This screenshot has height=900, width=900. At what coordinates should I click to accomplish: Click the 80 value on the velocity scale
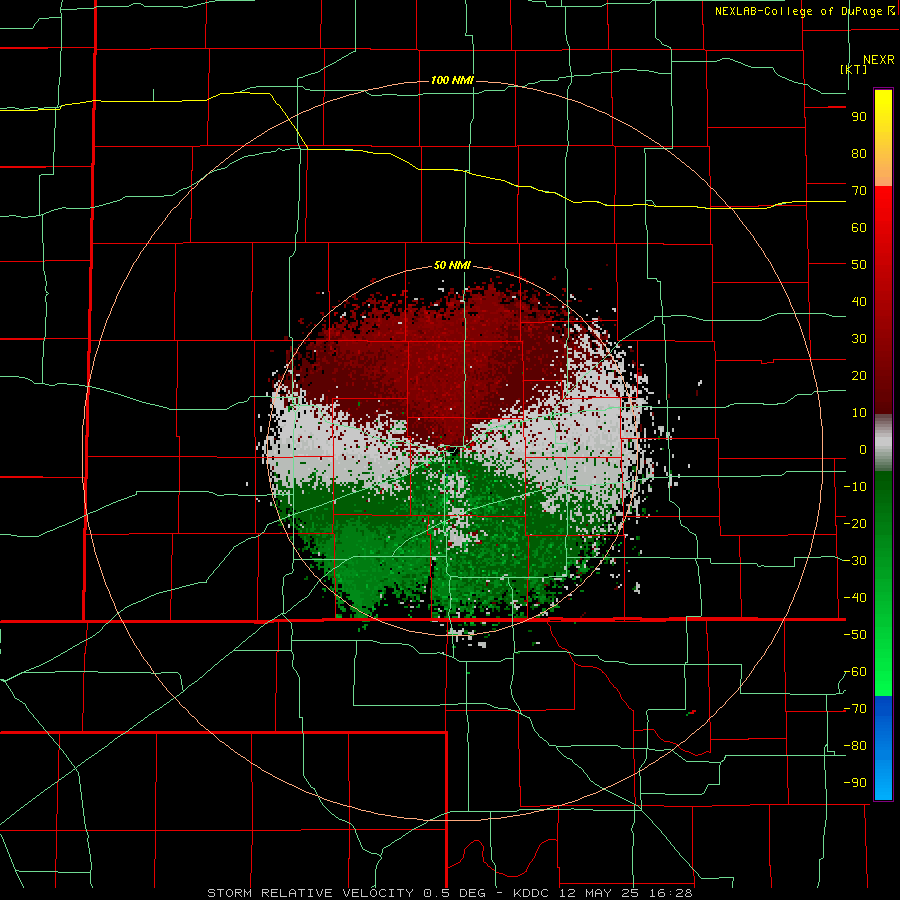[x=859, y=154]
